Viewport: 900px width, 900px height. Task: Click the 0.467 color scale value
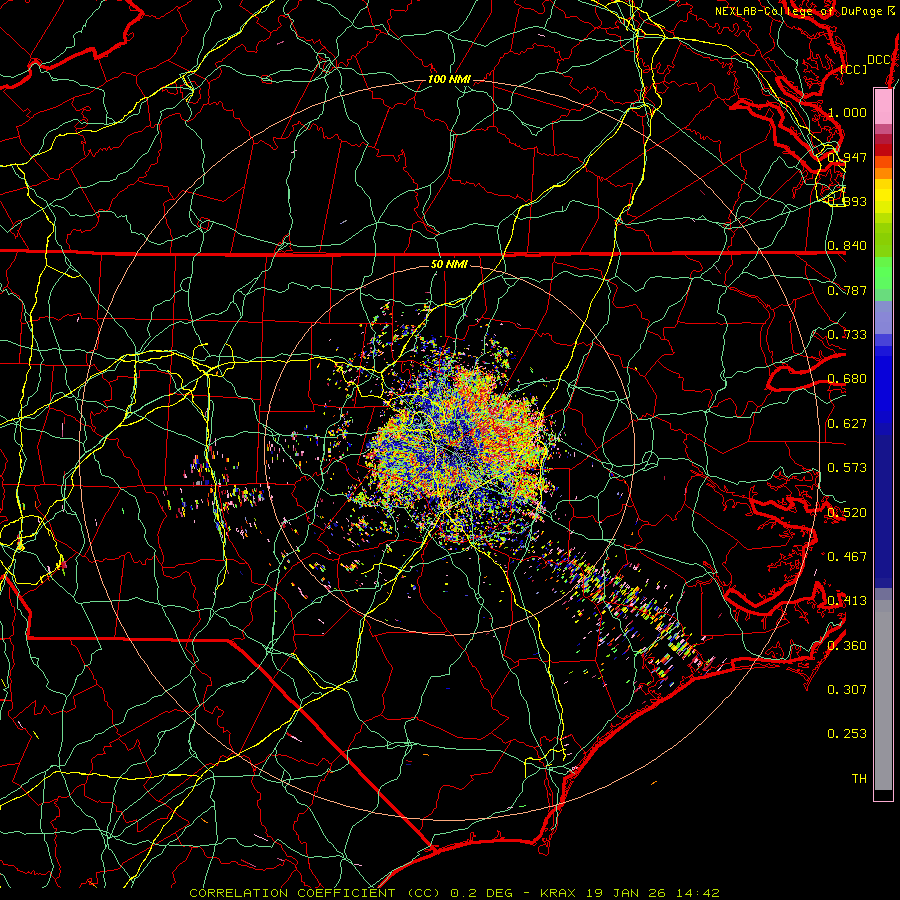[x=847, y=557]
